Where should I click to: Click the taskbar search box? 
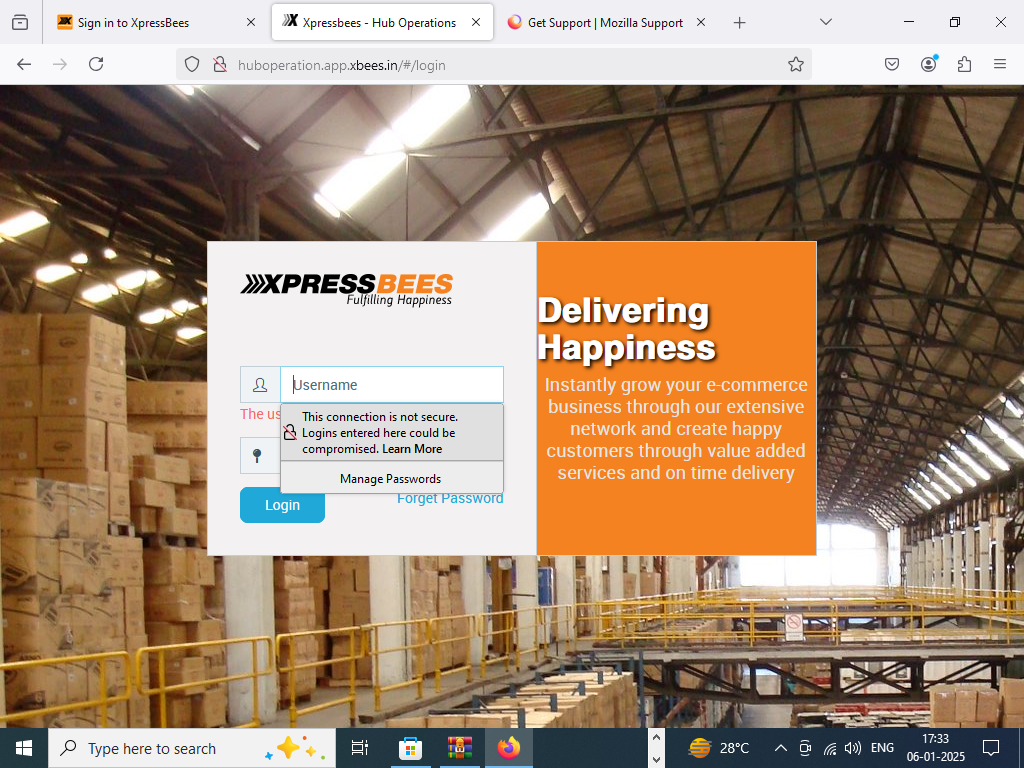(192, 748)
